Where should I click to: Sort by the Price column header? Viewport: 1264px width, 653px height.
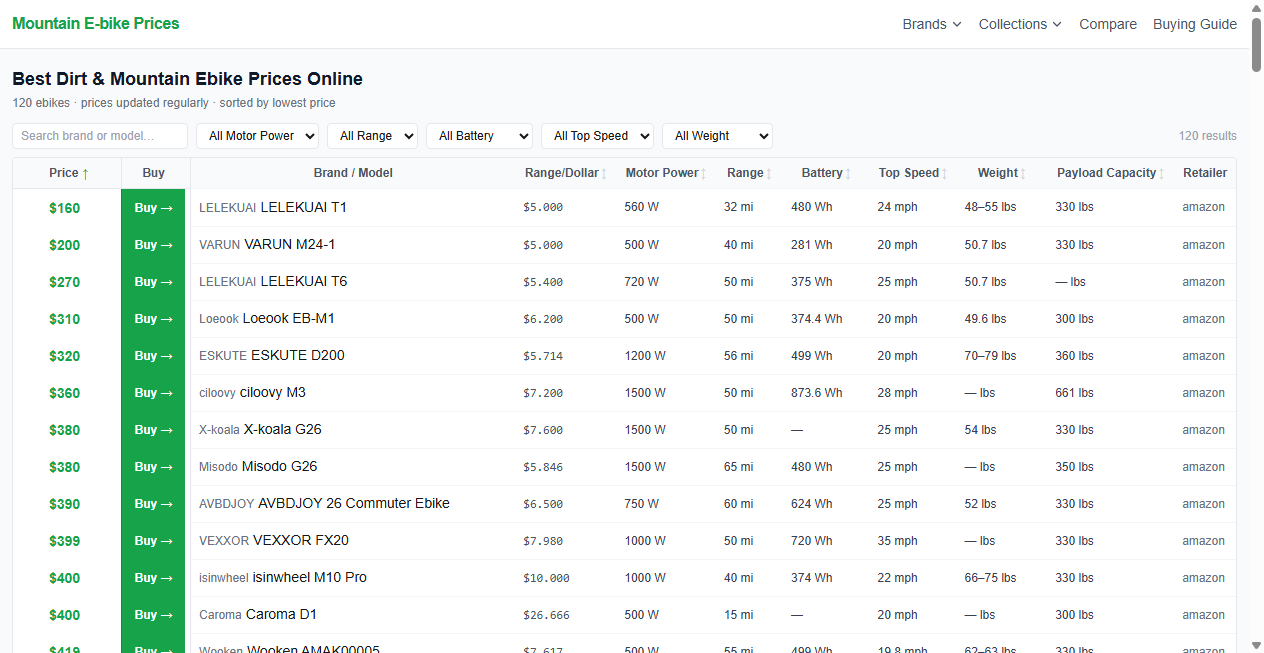tap(68, 173)
